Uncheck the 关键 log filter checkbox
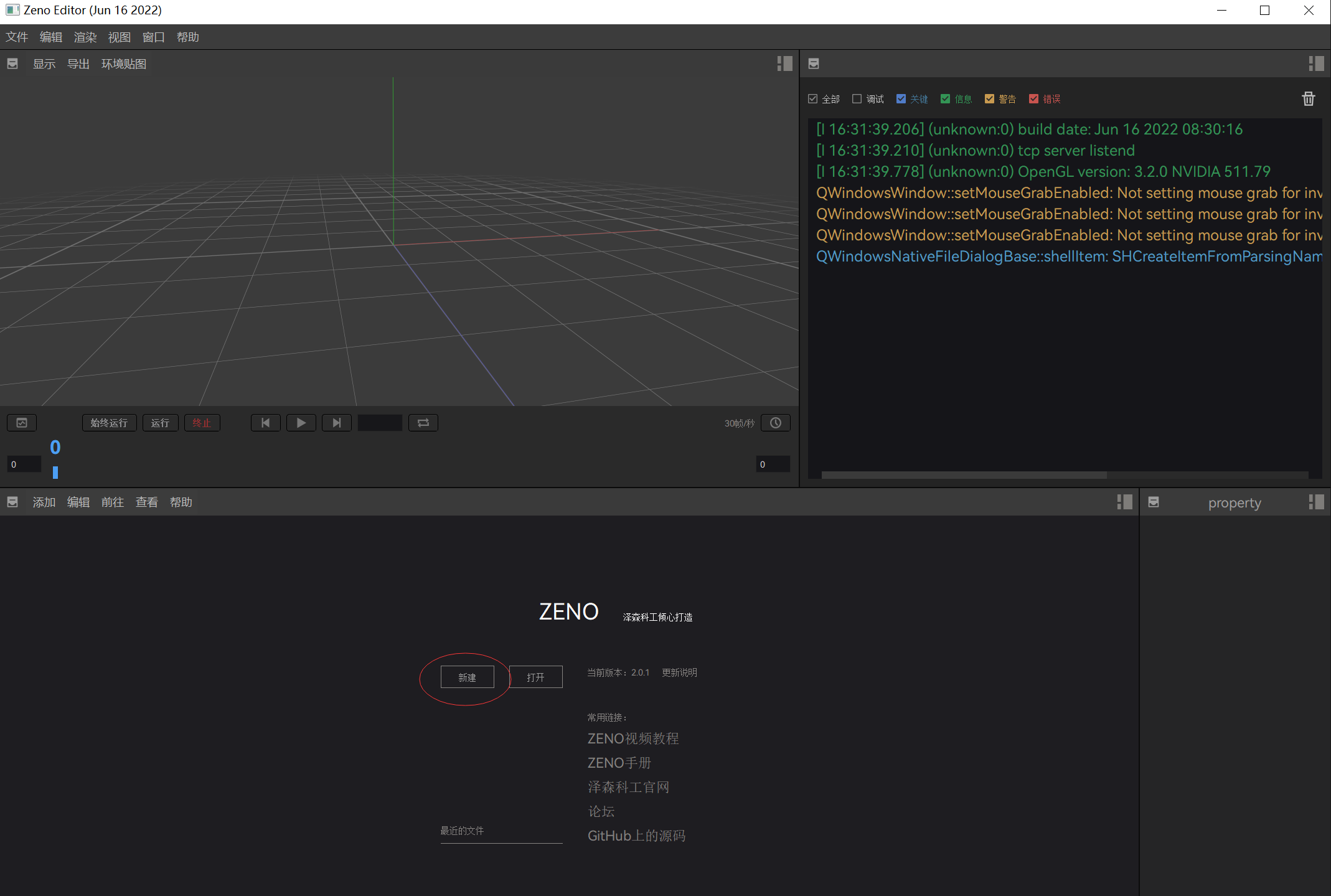This screenshot has height=896, width=1331. (901, 99)
